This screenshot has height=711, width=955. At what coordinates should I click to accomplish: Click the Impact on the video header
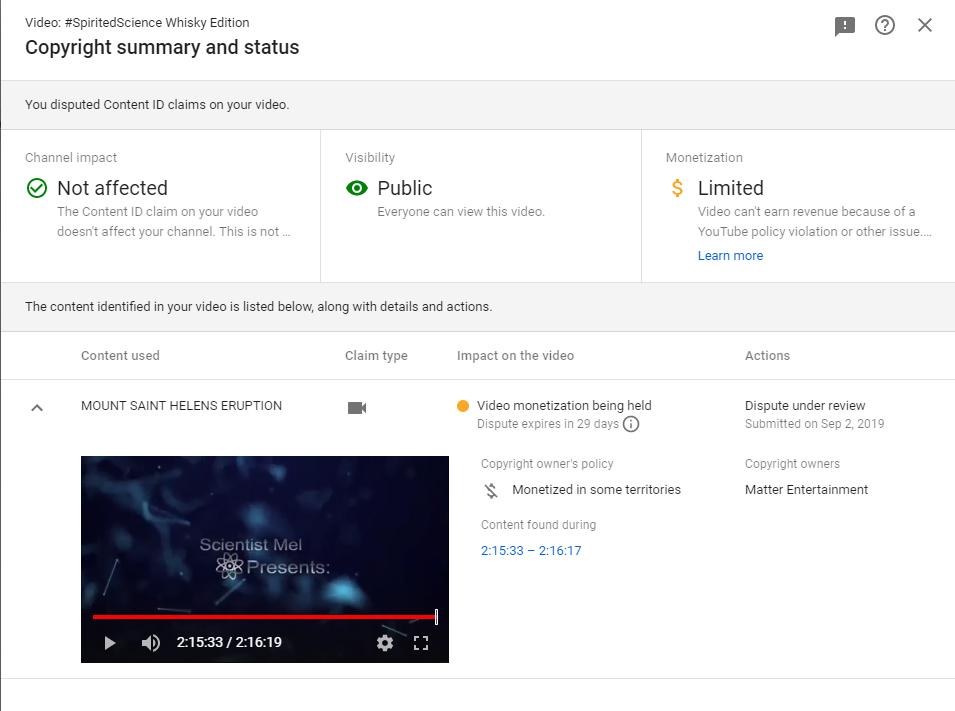click(x=515, y=355)
